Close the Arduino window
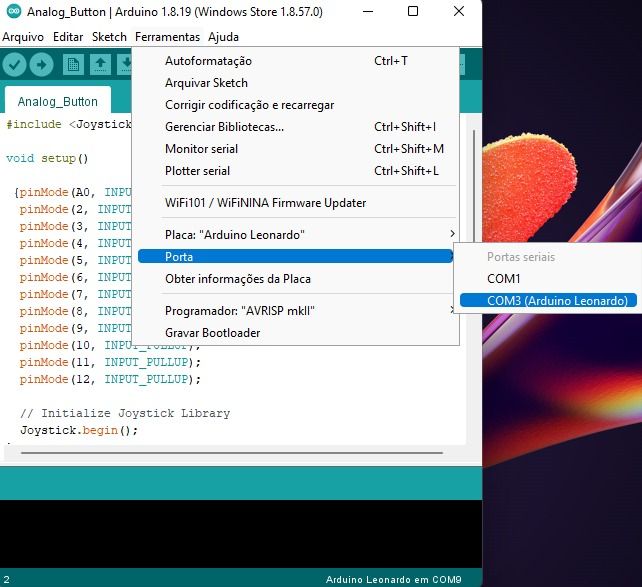The width and height of the screenshot is (642, 587). (x=459, y=11)
